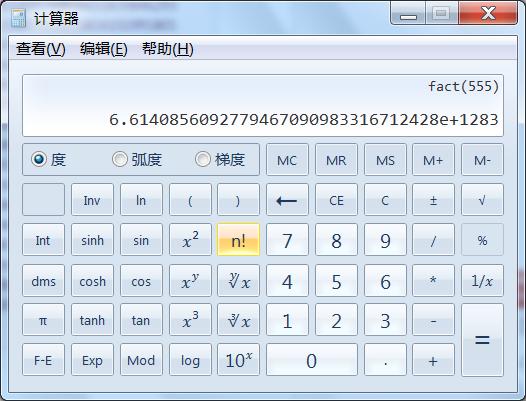
Task: Click the √ square root button
Action: click(x=482, y=200)
